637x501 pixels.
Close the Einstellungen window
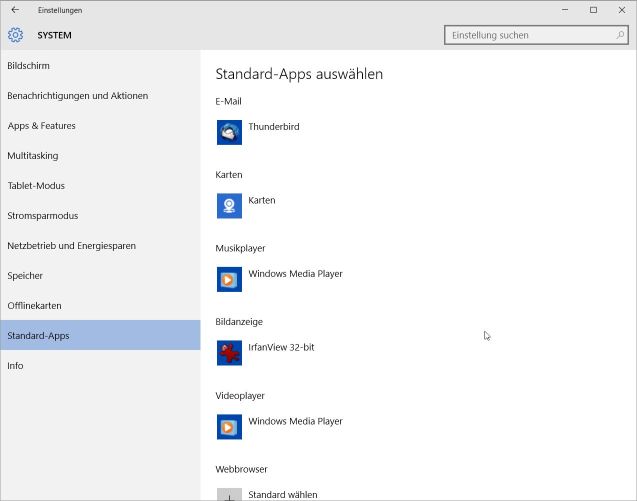coord(622,10)
